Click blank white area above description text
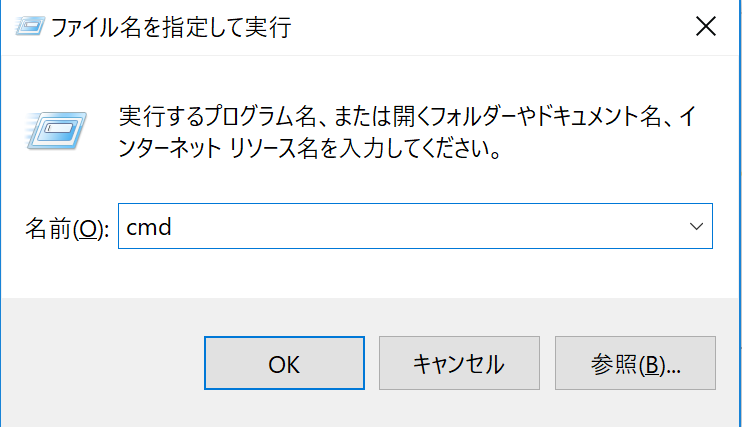Image resolution: width=742 pixels, height=427 pixels. coord(400,75)
